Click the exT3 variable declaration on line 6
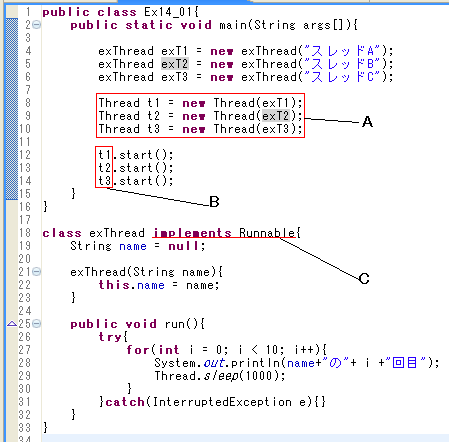This screenshot has height=442, width=449. [x=175, y=77]
